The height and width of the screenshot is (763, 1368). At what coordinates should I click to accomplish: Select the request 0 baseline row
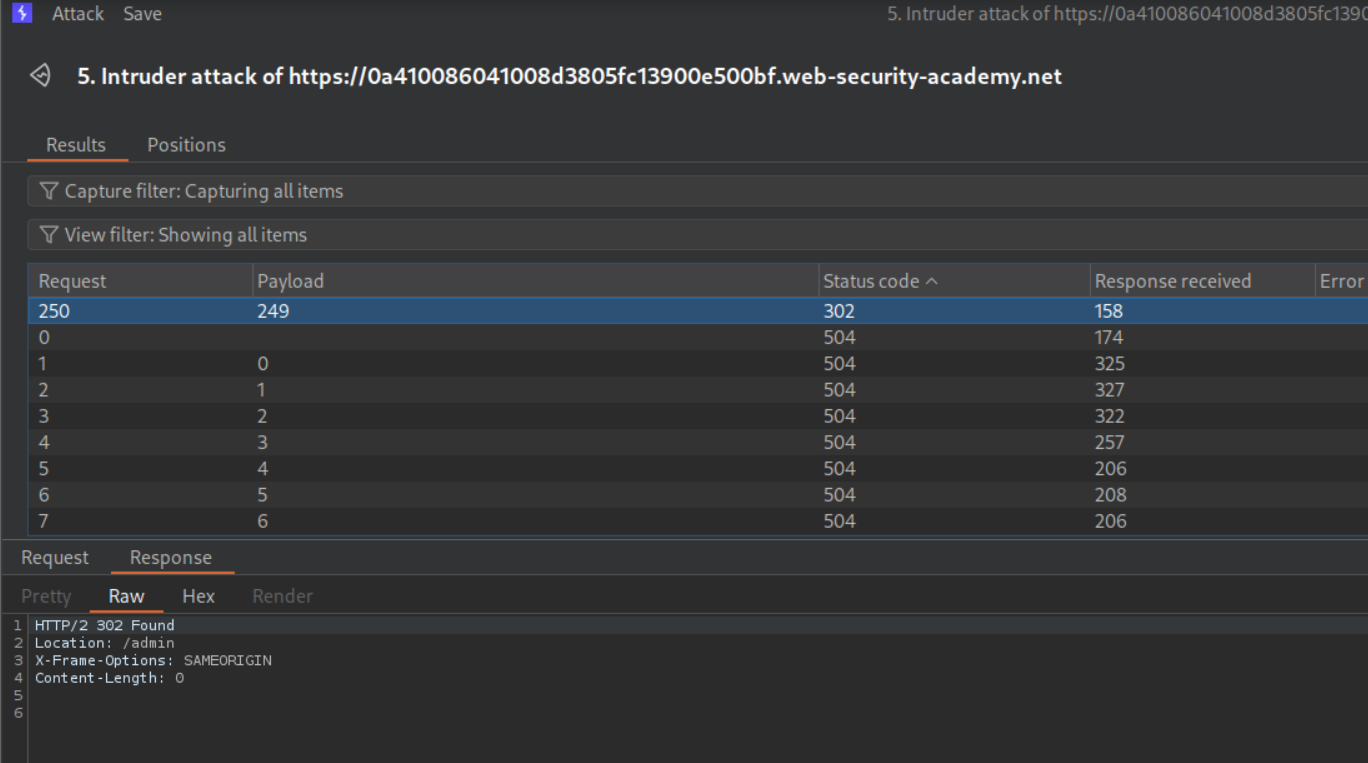pyautogui.click(x=44, y=338)
